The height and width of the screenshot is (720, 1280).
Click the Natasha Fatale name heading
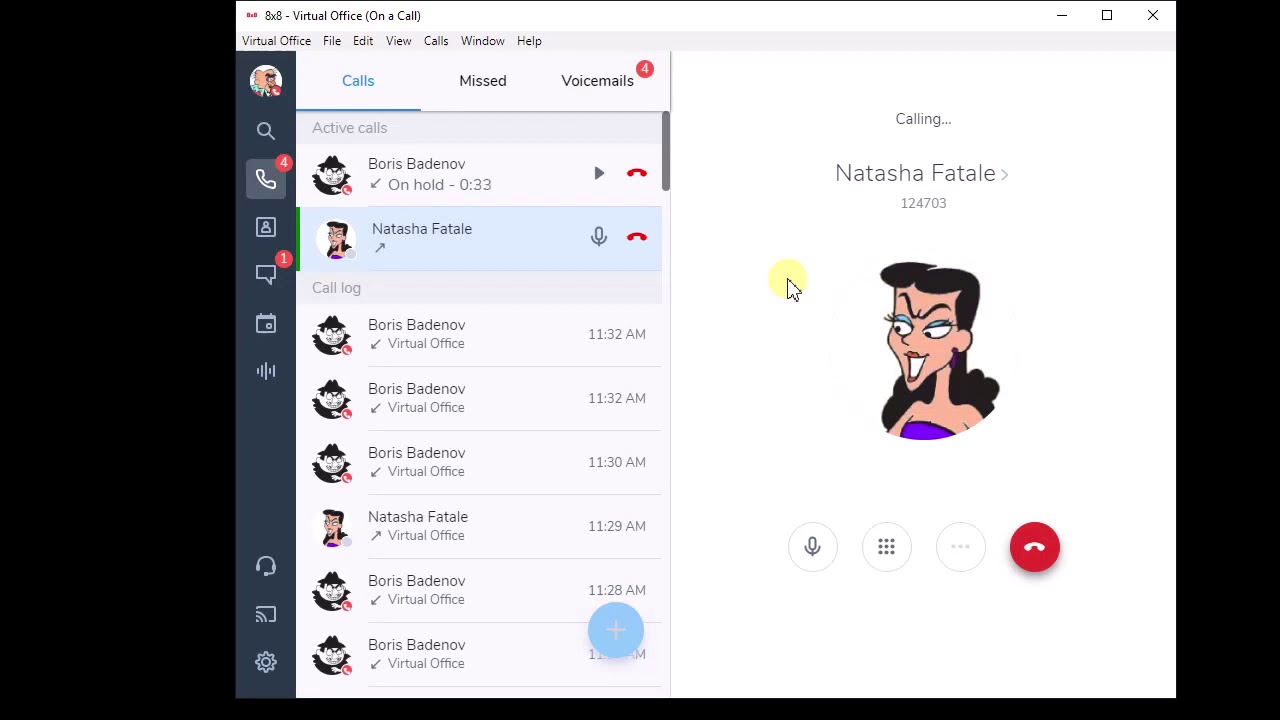tap(915, 173)
